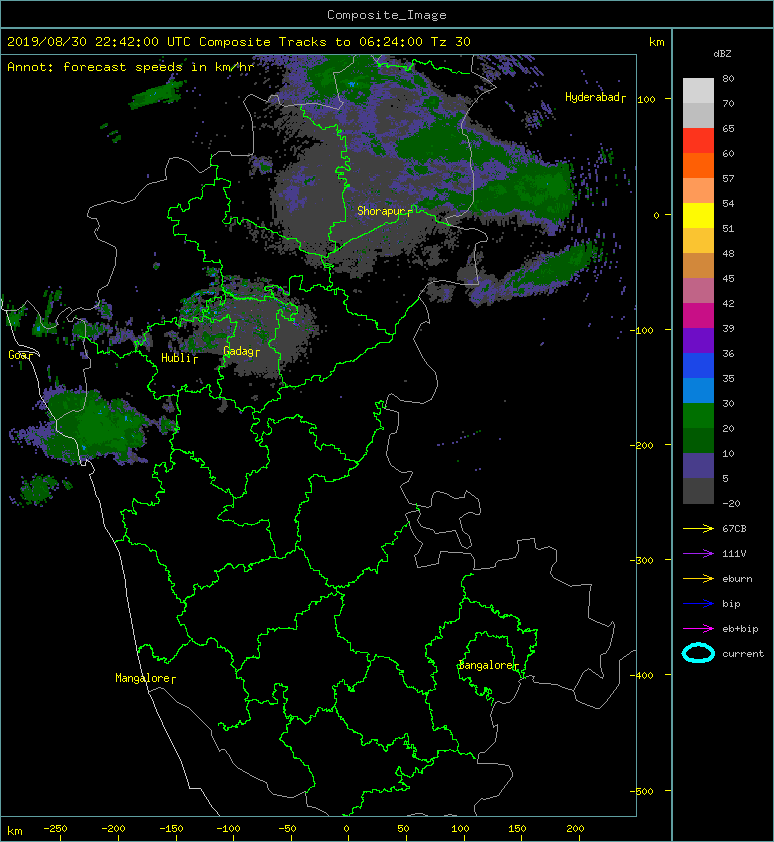This screenshot has width=774, height=842.
Task: Click the Mangalore city label
Action: tap(146, 678)
